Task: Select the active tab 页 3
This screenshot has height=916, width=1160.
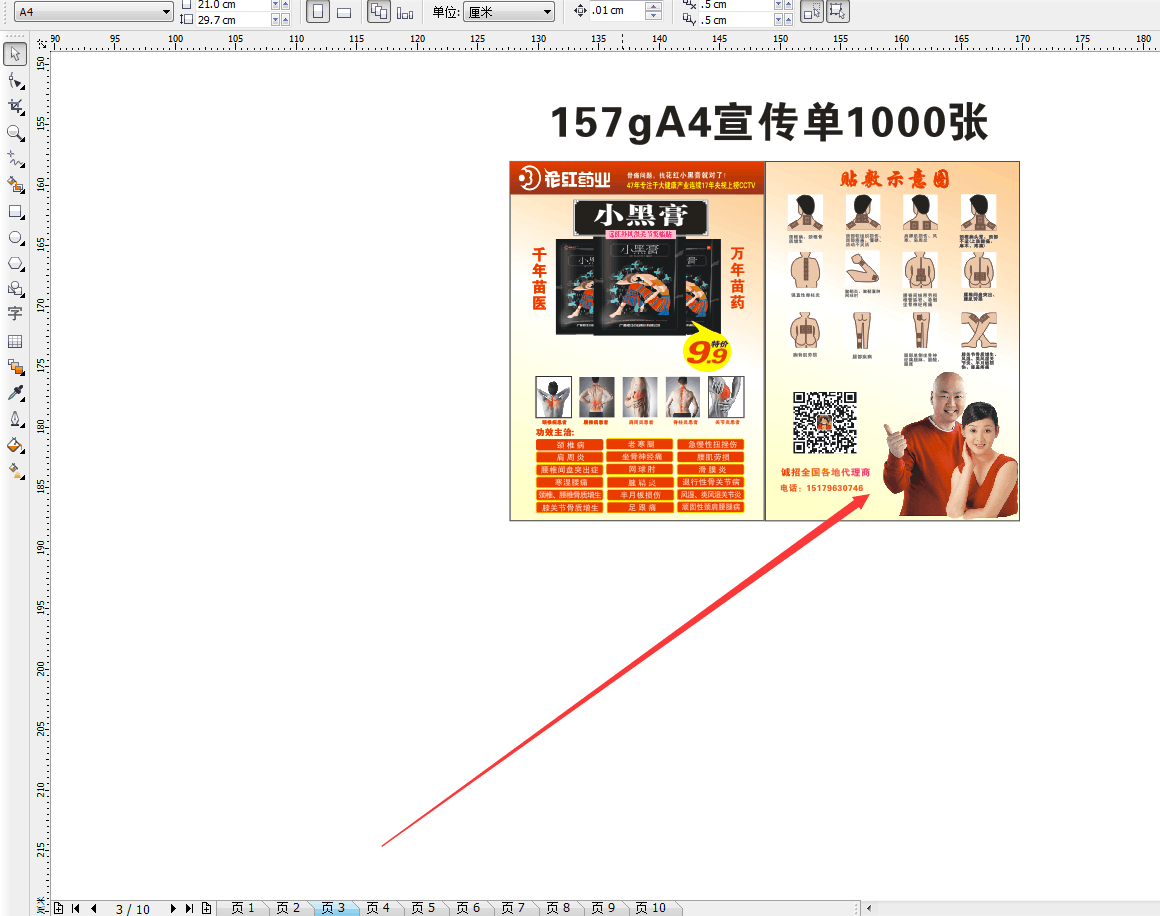Action: tap(333, 908)
